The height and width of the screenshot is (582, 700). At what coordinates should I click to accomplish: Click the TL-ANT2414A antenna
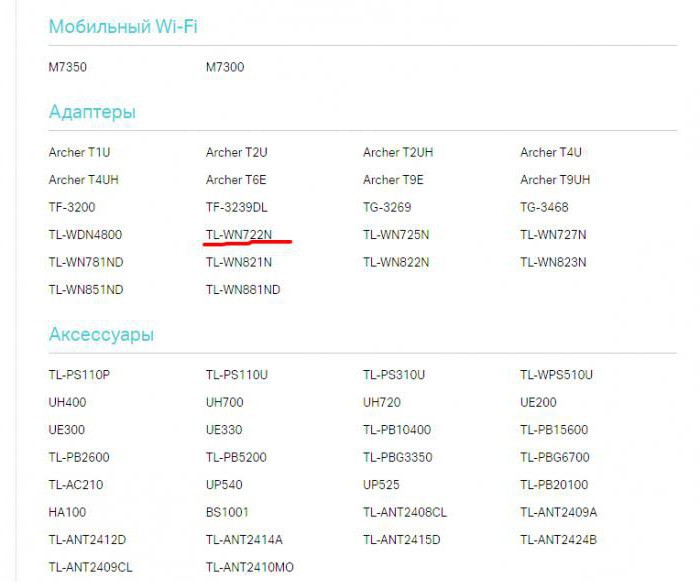click(x=244, y=540)
